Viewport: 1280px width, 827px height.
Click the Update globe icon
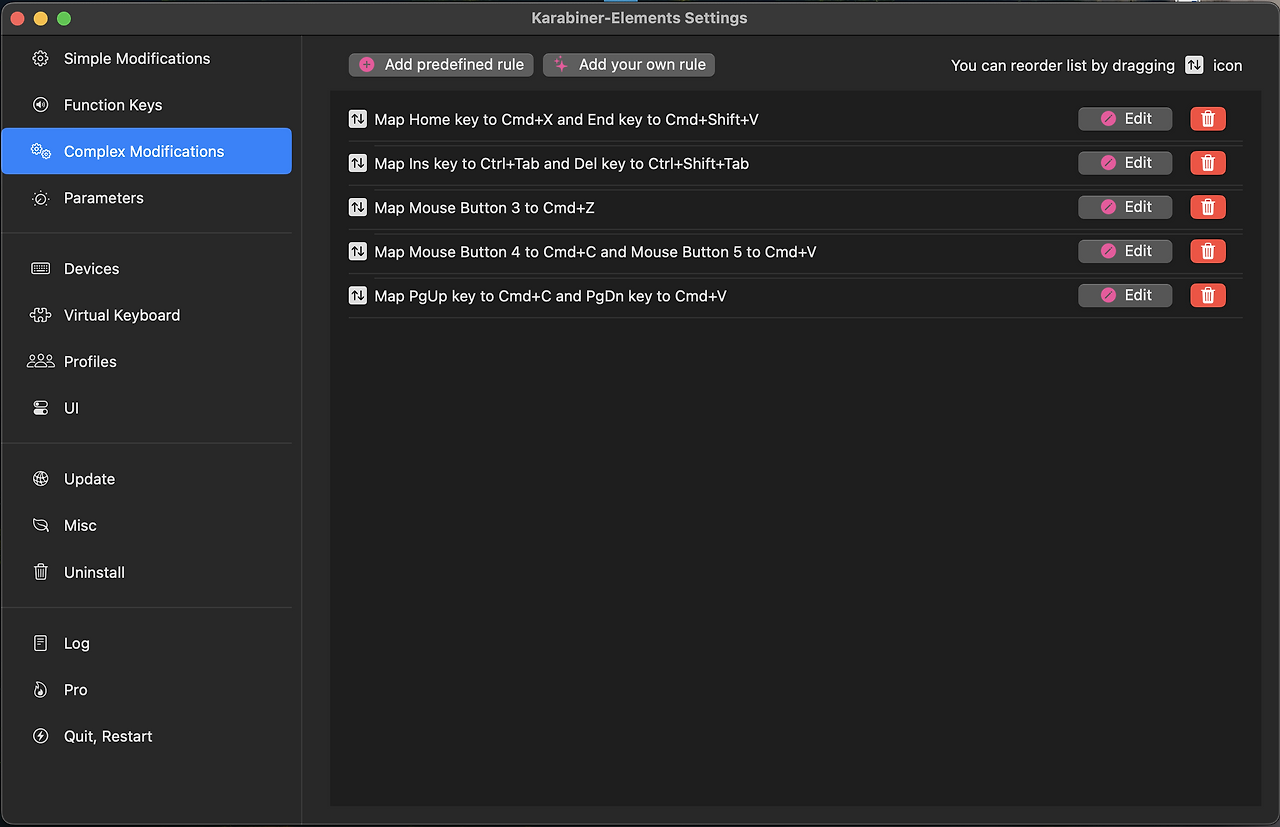[x=40, y=479]
